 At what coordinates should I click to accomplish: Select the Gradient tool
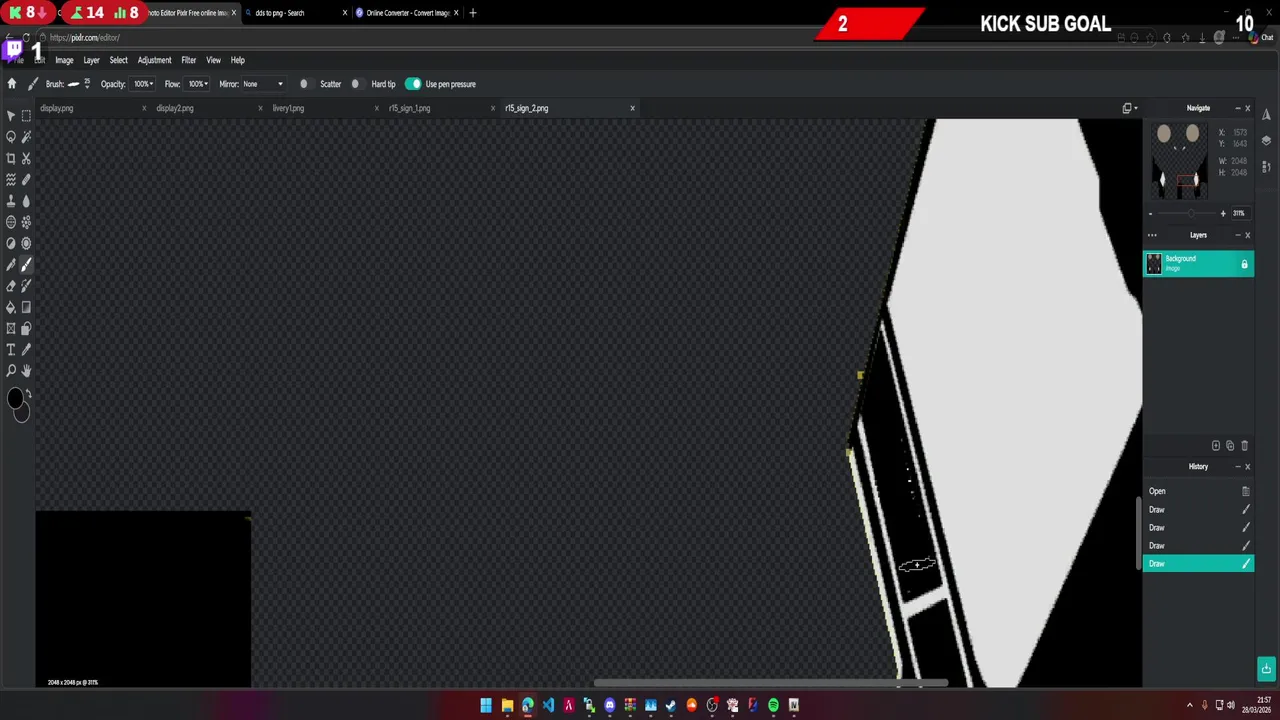pyautogui.click(x=26, y=307)
